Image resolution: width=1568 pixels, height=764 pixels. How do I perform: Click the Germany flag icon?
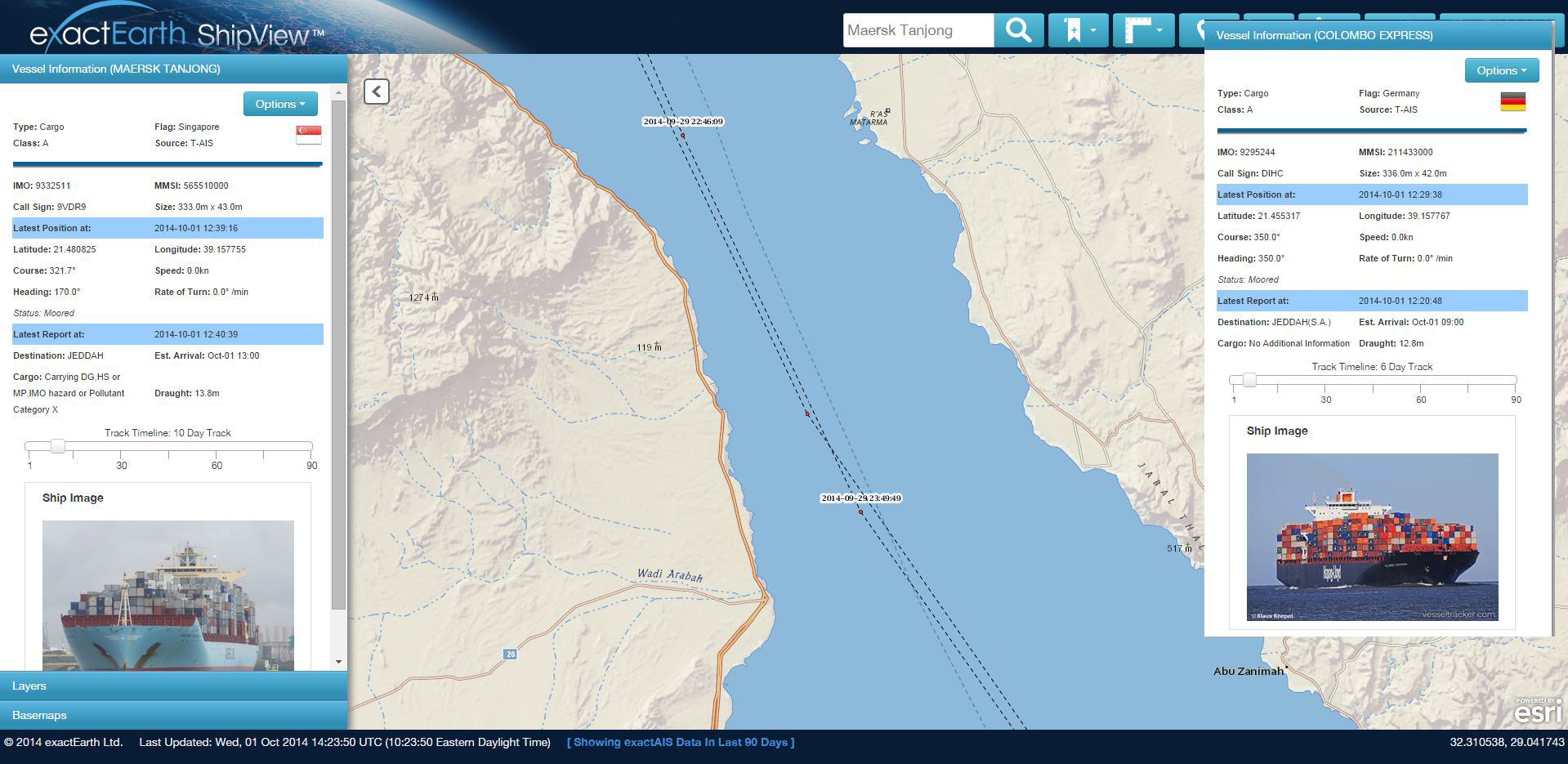1512,101
